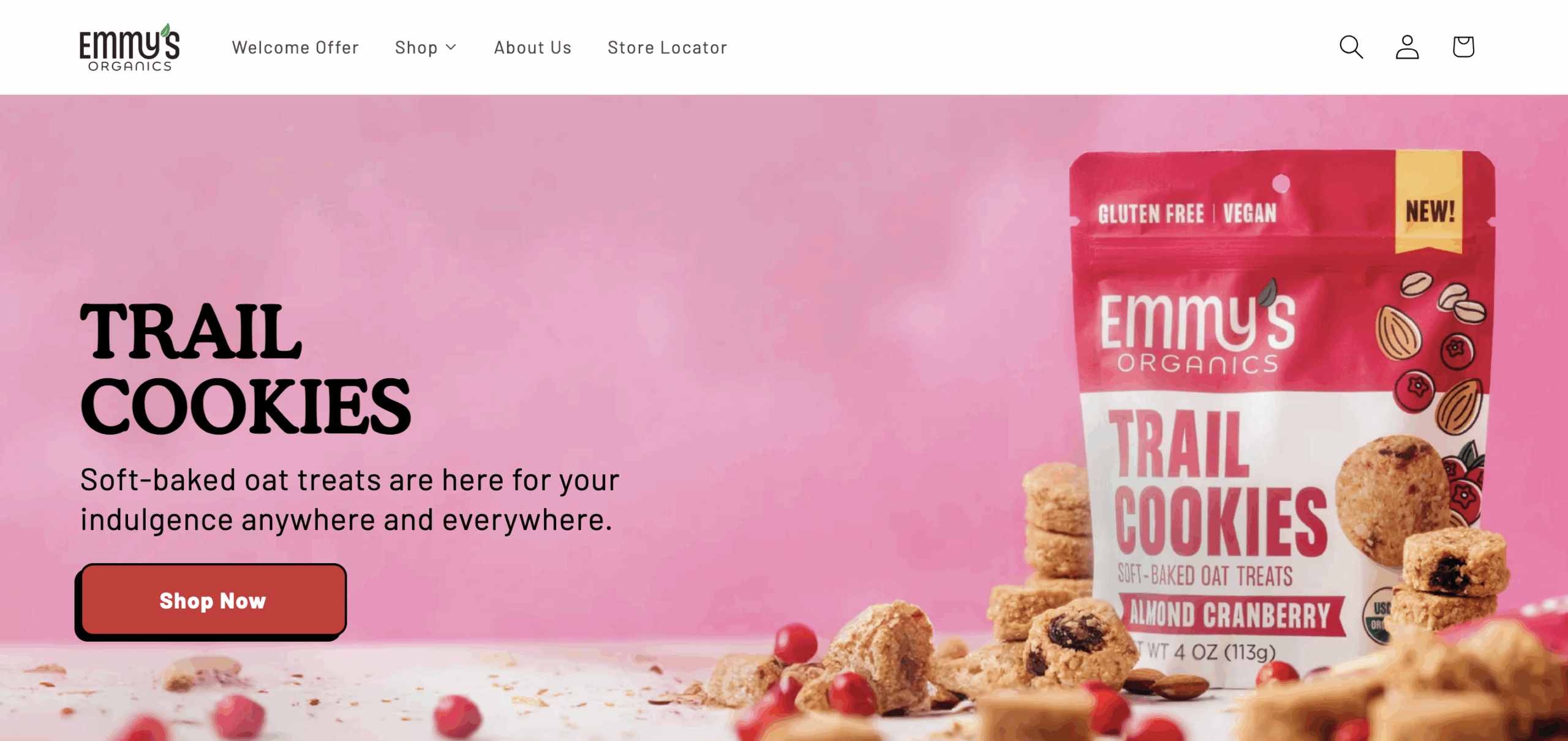Open the About Us page
The image size is (1568, 741).
[x=532, y=47]
